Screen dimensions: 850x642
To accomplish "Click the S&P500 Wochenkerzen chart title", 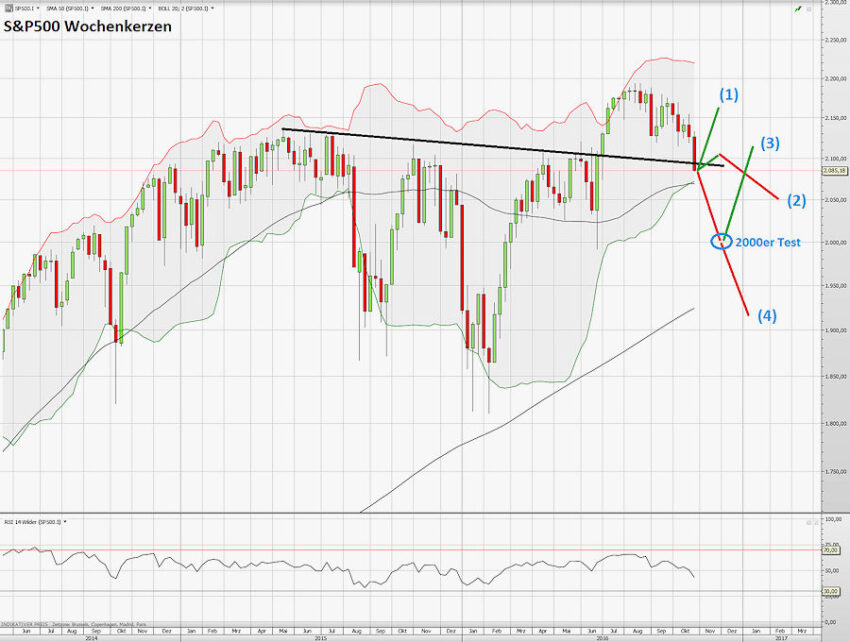I will (88, 27).
